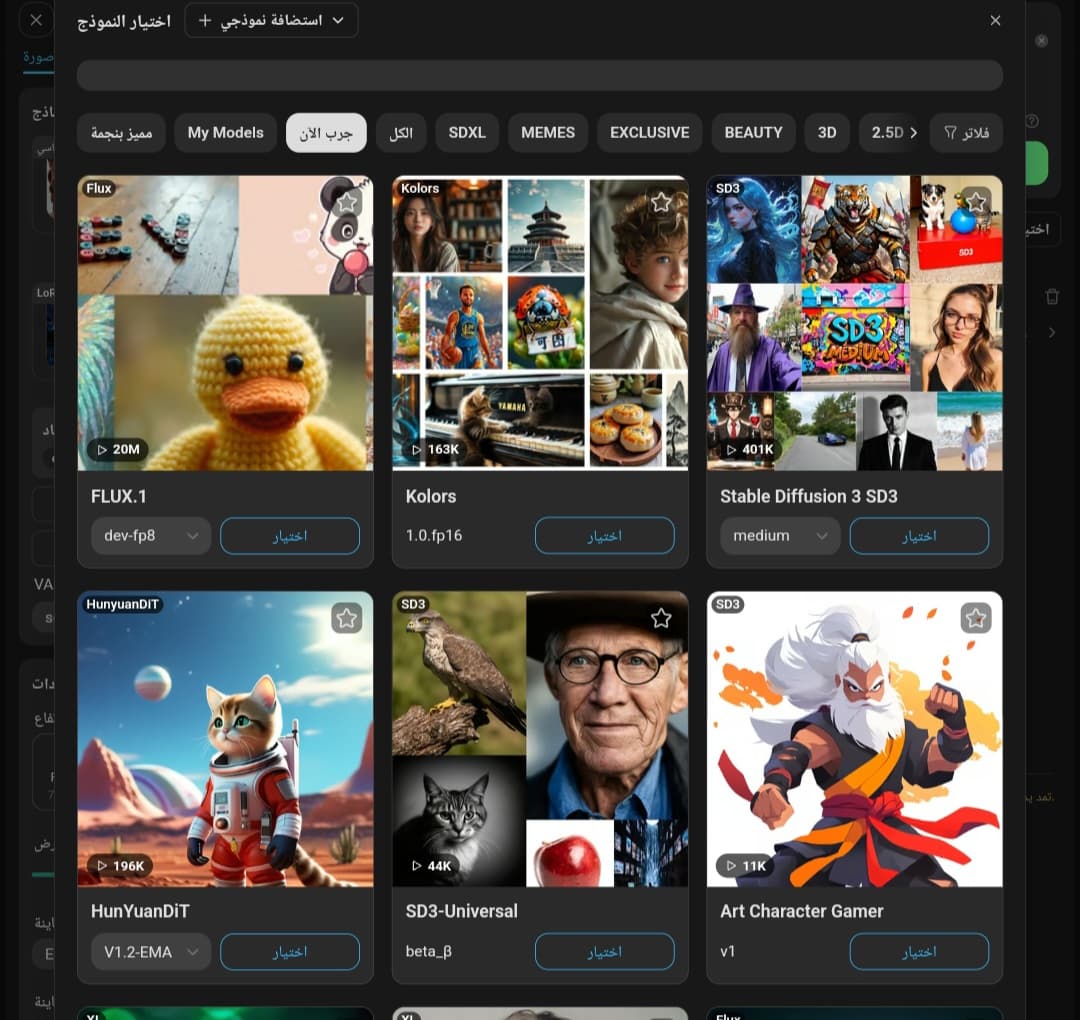This screenshot has height=1020, width=1080.
Task: Choose HunYuanDiT with its اختيار button
Action: [290, 952]
